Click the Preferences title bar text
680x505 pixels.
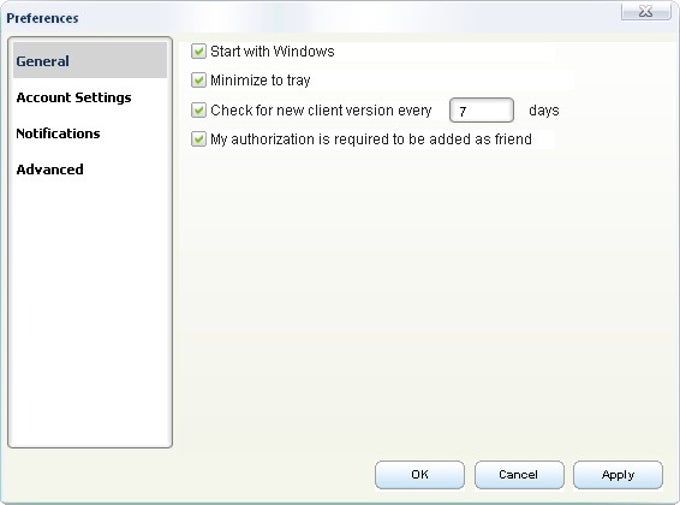[x=42, y=18]
